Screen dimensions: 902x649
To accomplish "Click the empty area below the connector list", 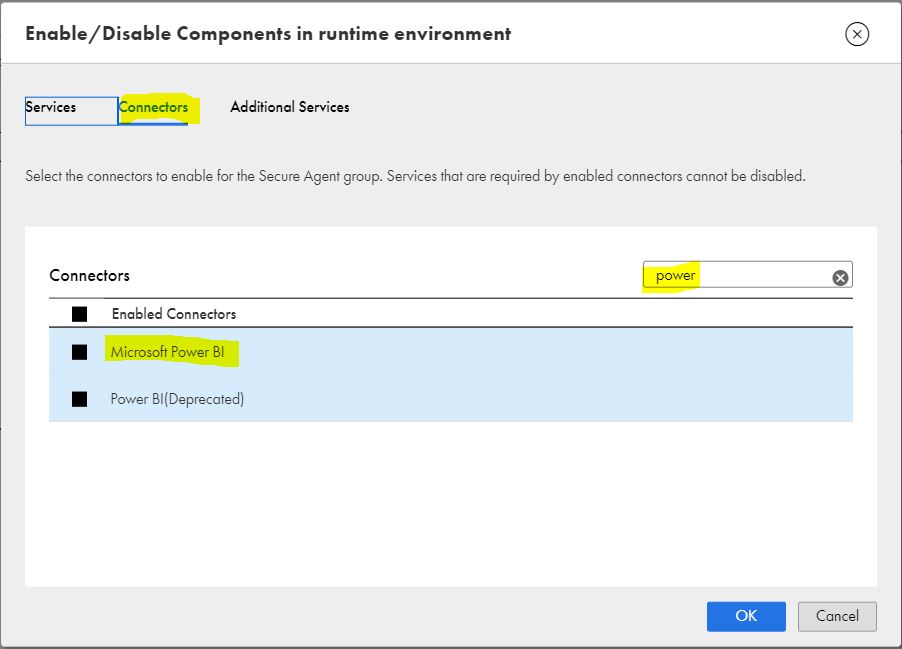I will click(450, 503).
